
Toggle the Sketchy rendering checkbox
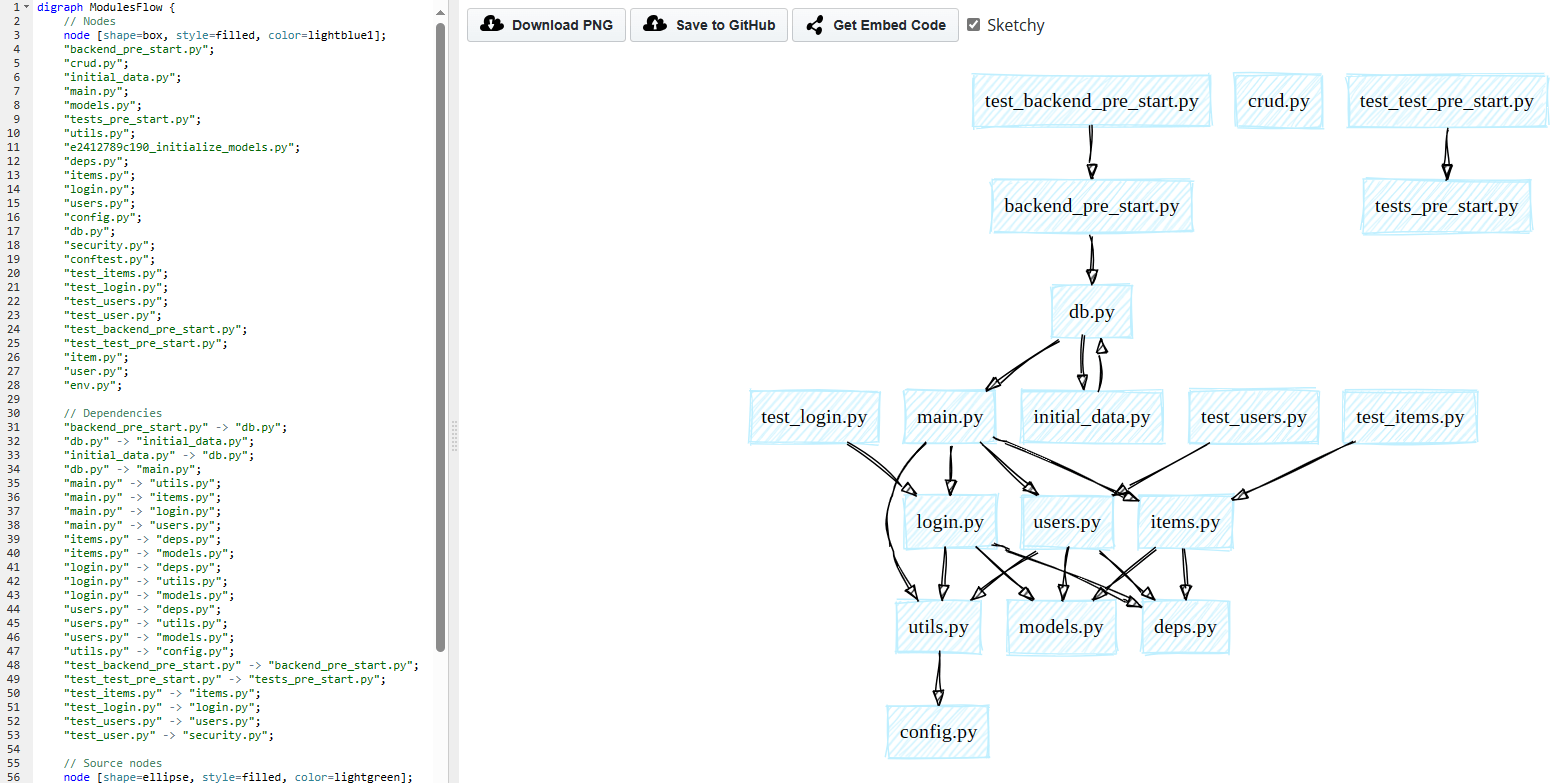[x=973, y=24]
